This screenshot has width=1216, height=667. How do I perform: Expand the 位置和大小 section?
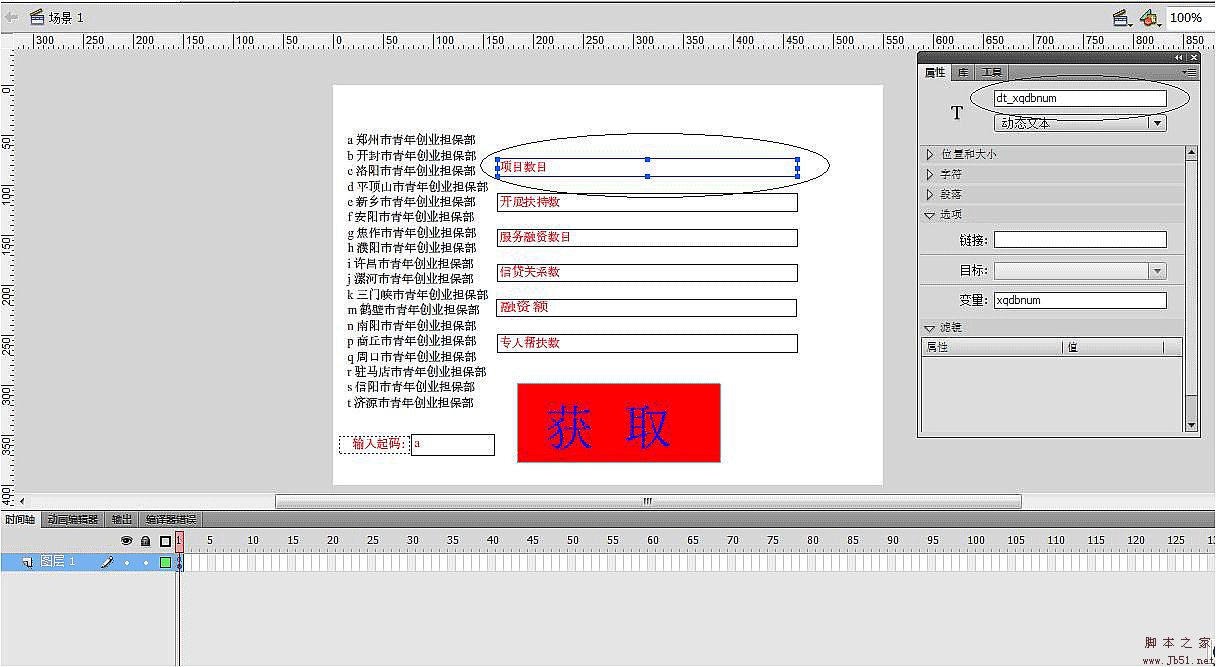pyautogui.click(x=930, y=155)
